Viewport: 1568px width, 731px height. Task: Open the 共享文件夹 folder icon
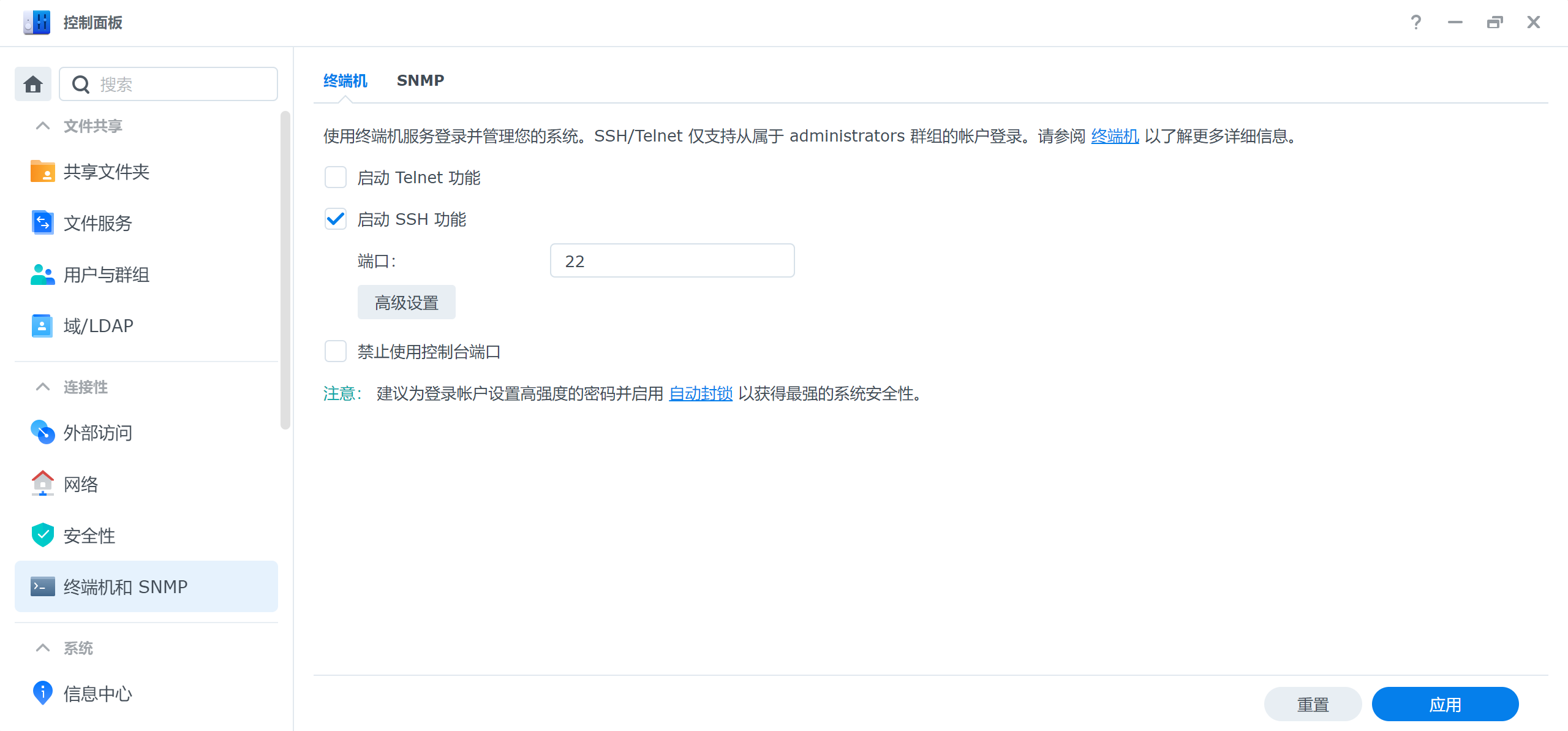pyautogui.click(x=42, y=172)
